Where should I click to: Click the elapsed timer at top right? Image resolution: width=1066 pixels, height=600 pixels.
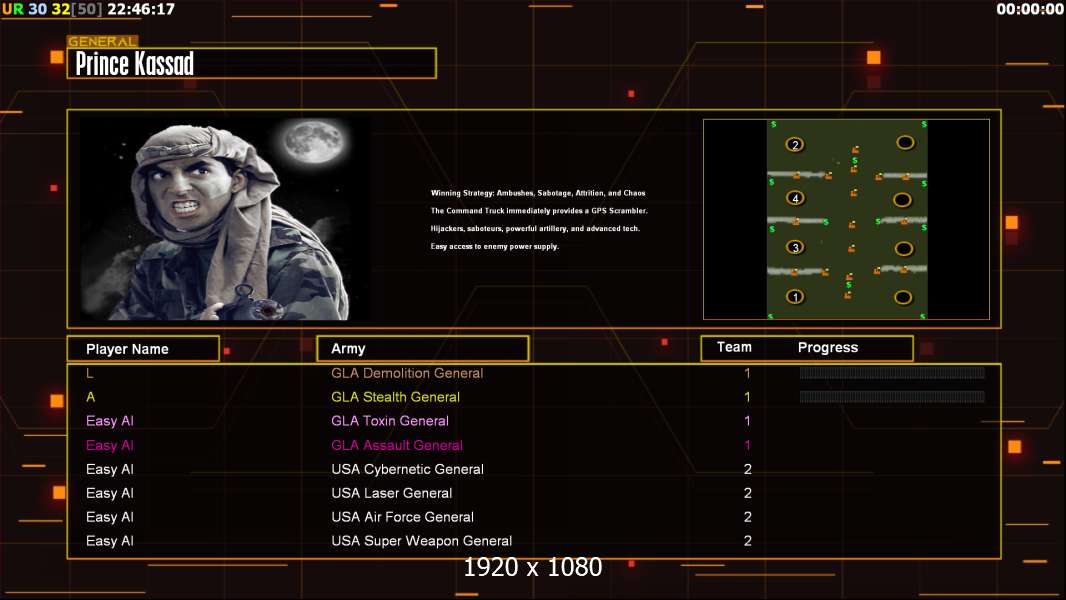pyautogui.click(x=1030, y=9)
